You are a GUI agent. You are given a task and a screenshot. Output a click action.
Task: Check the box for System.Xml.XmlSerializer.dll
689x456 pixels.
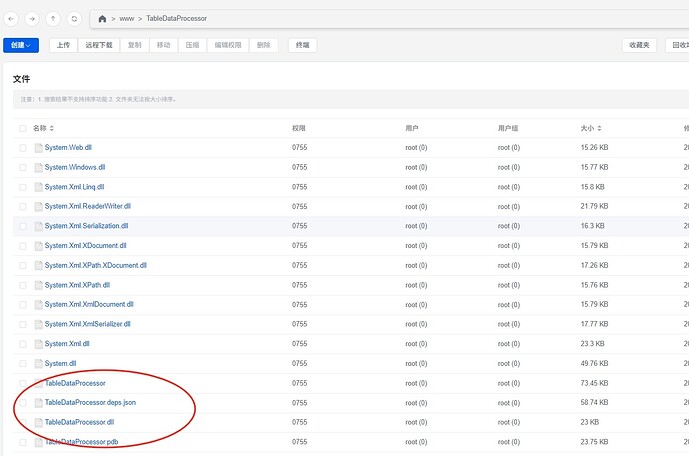tap(22, 324)
